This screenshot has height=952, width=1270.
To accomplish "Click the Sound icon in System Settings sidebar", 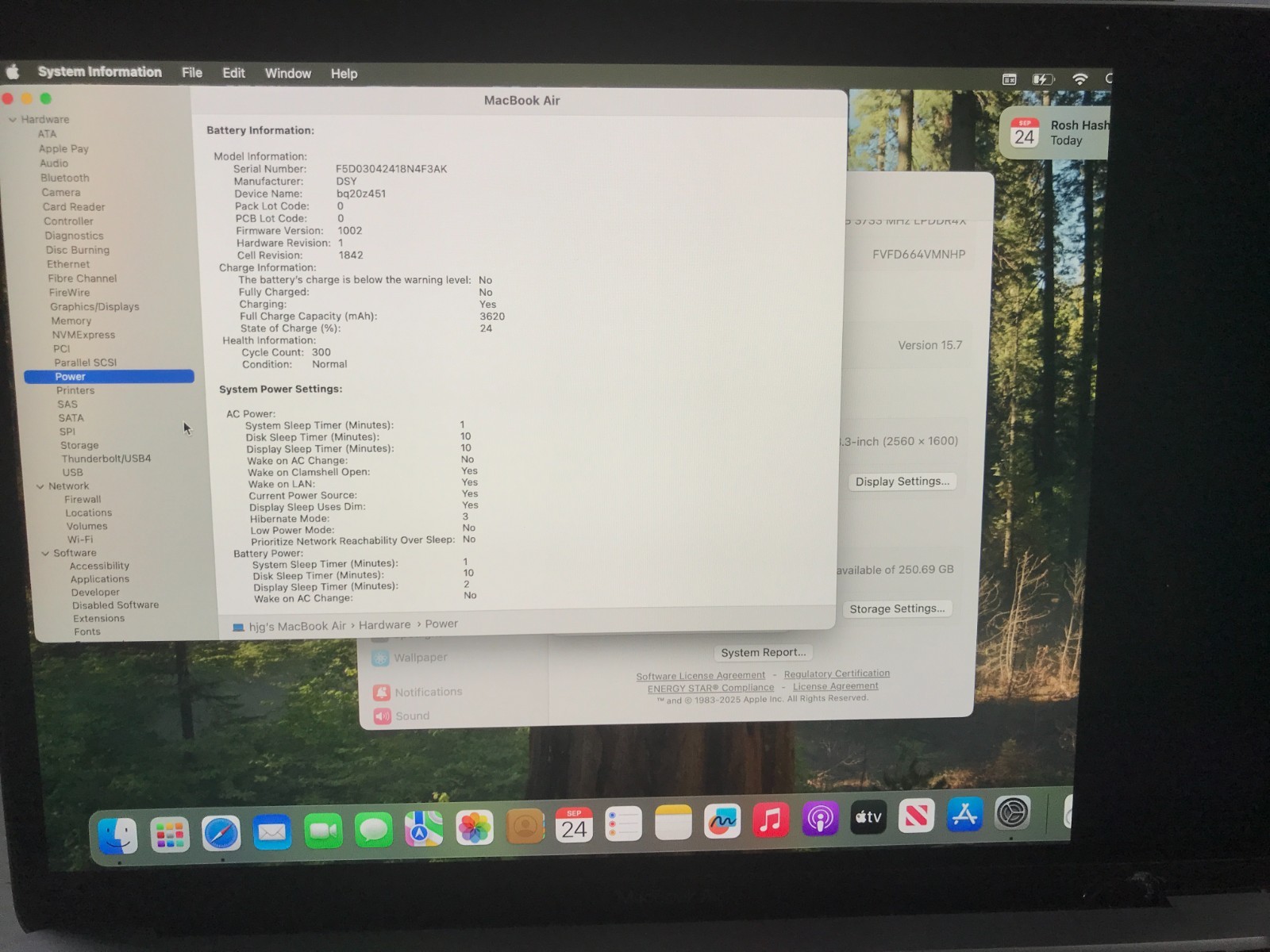I will [x=382, y=716].
